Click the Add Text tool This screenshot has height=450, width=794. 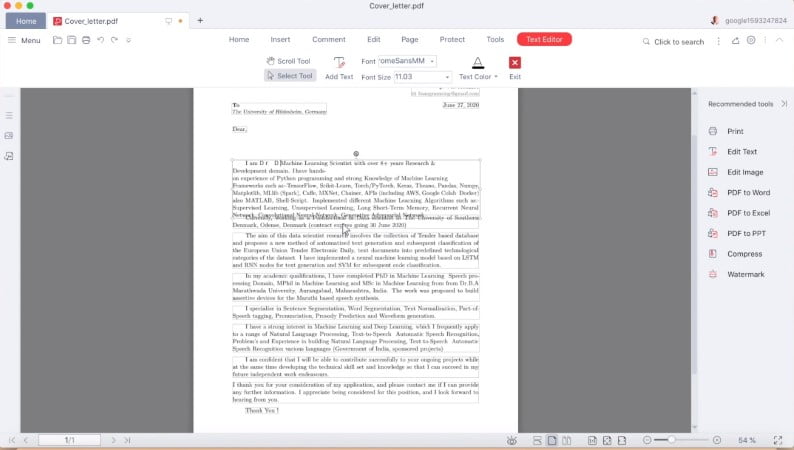coord(339,68)
